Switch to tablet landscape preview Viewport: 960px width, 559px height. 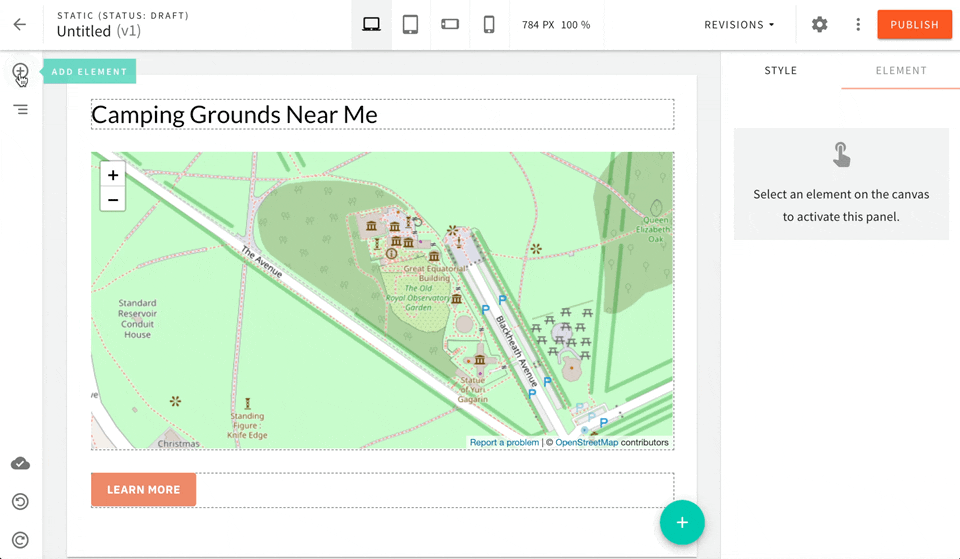pos(450,25)
